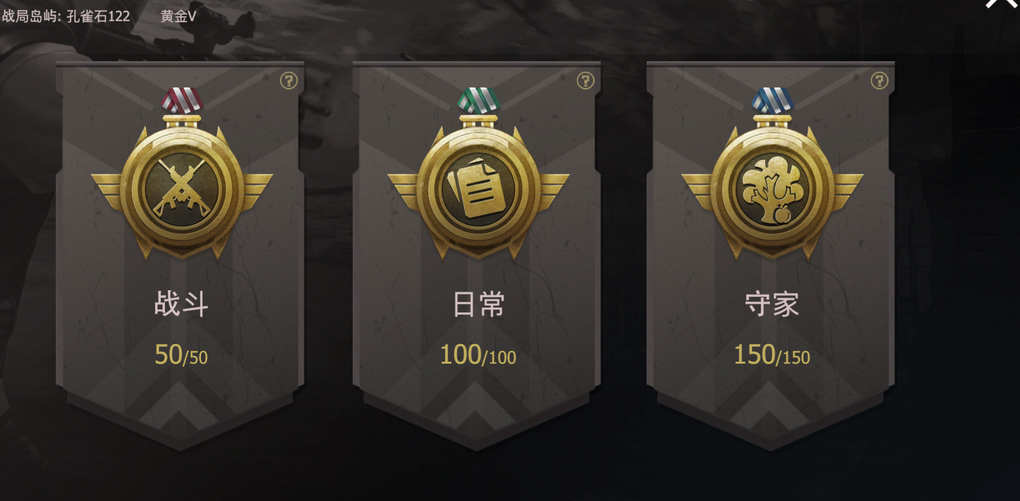Image resolution: width=1020 pixels, height=501 pixels.
Task: Click the 50/50 combat score
Action: pos(181,355)
